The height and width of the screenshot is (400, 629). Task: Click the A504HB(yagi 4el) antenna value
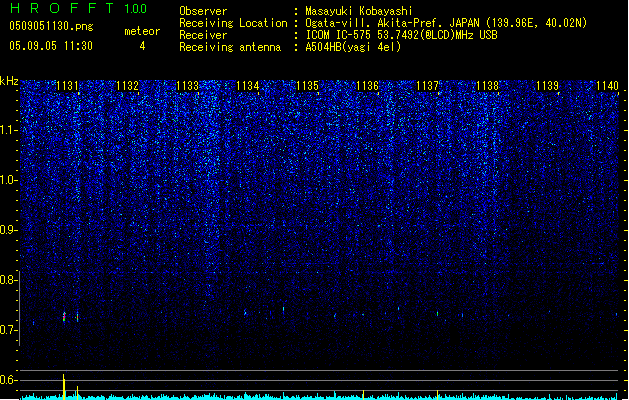click(x=353, y=47)
